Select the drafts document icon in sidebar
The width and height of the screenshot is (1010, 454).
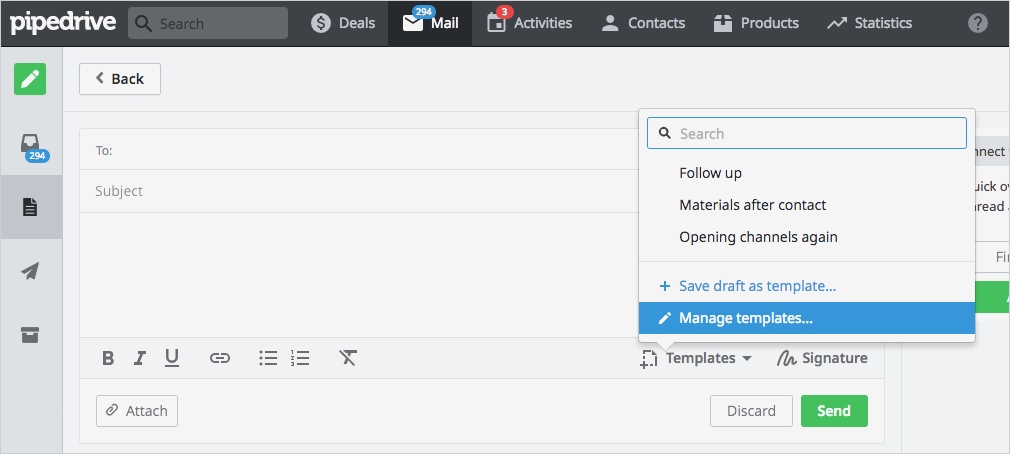[30, 207]
